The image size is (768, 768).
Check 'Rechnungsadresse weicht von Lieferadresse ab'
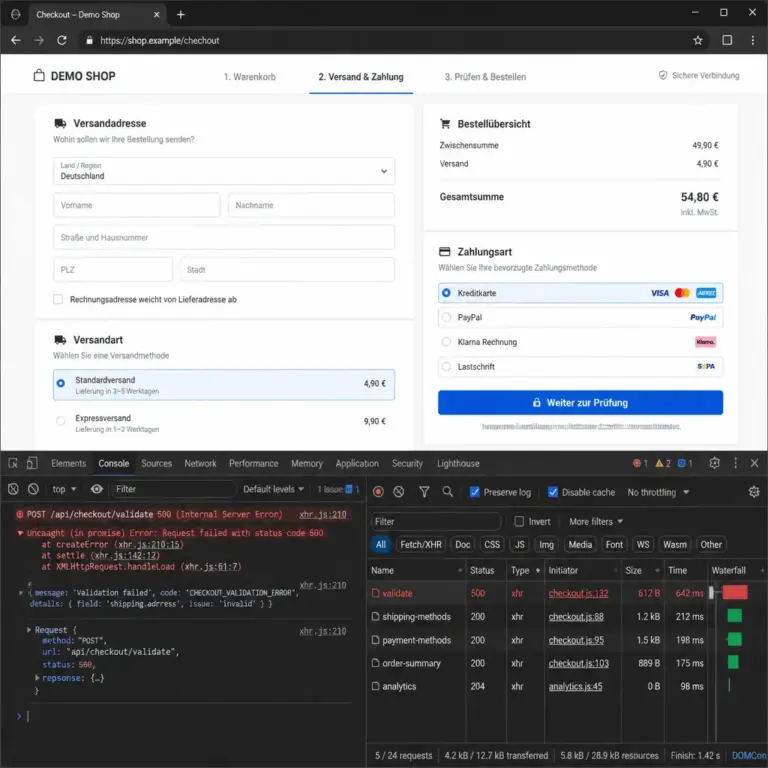[58, 299]
